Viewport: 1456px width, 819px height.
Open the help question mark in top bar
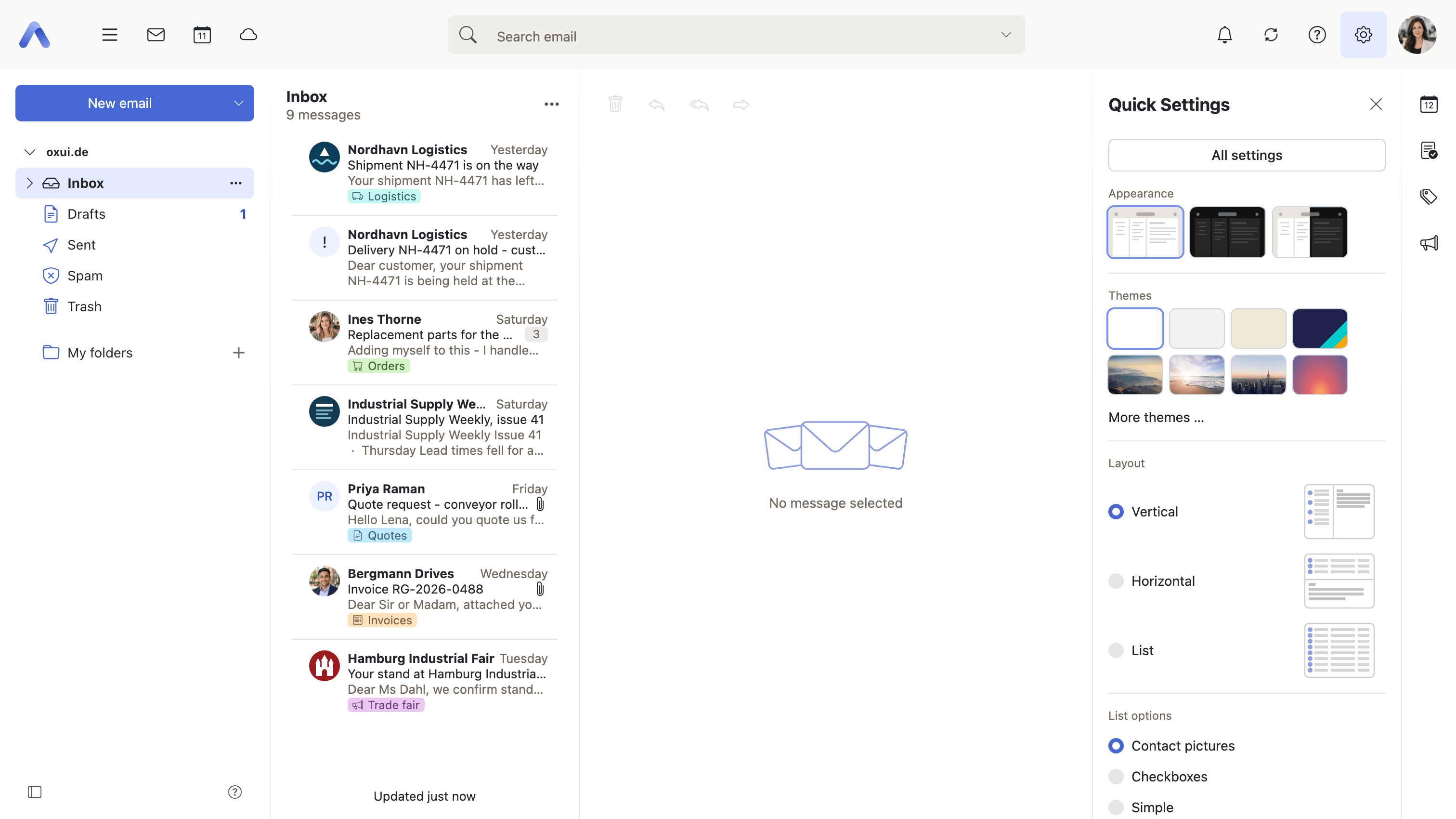(x=1317, y=35)
